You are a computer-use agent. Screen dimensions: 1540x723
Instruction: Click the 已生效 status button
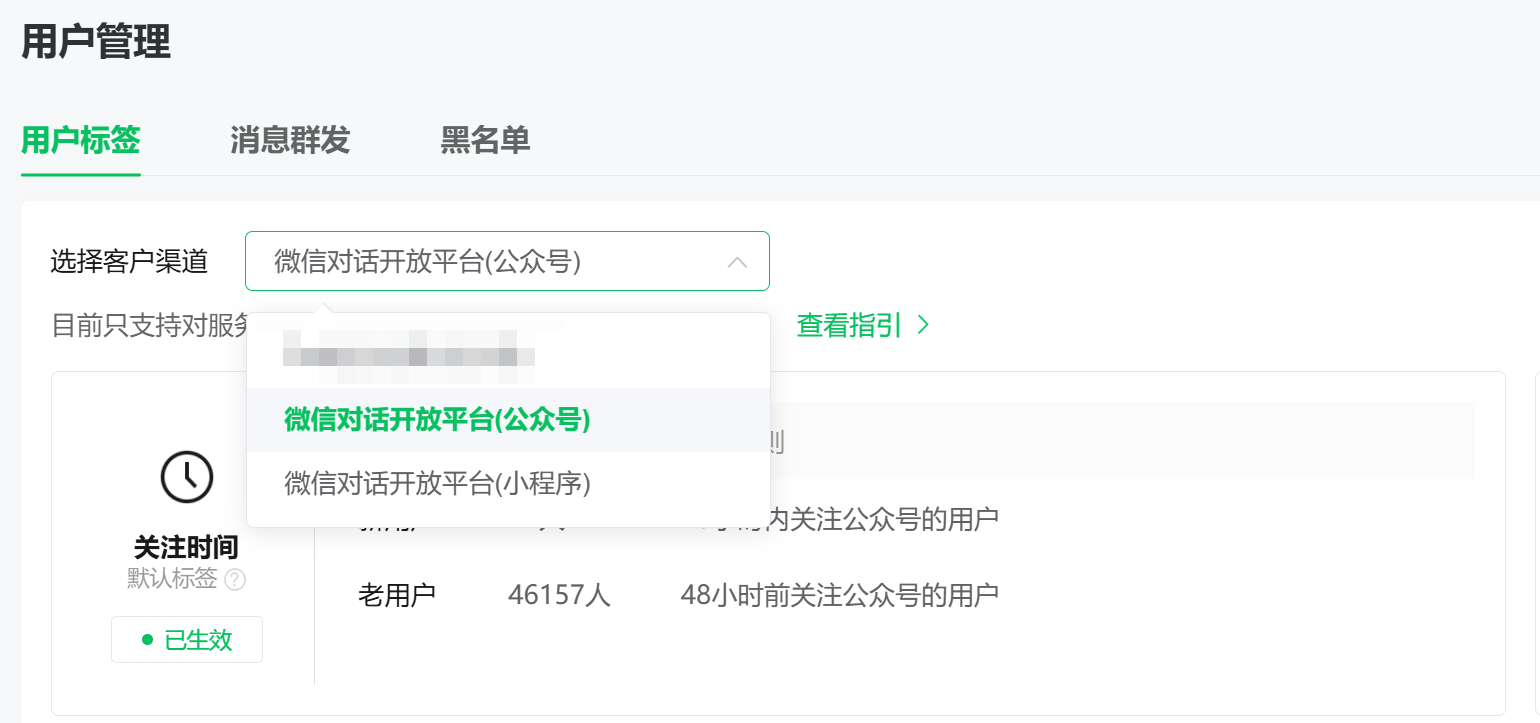click(x=187, y=640)
